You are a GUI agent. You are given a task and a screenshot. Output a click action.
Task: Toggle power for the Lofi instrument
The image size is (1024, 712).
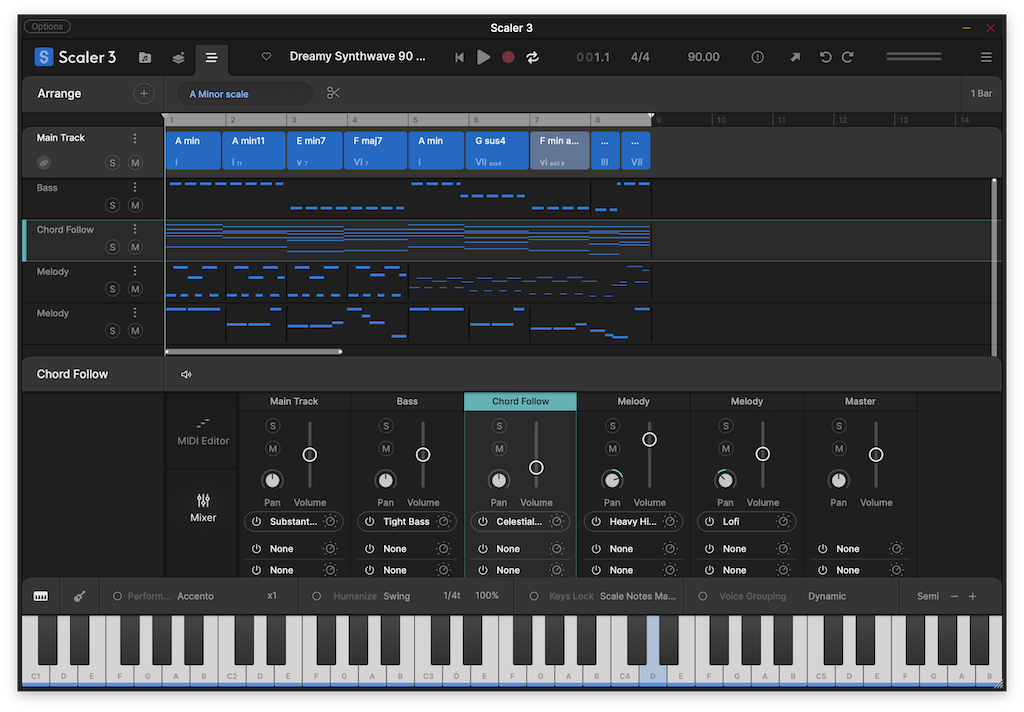(709, 521)
